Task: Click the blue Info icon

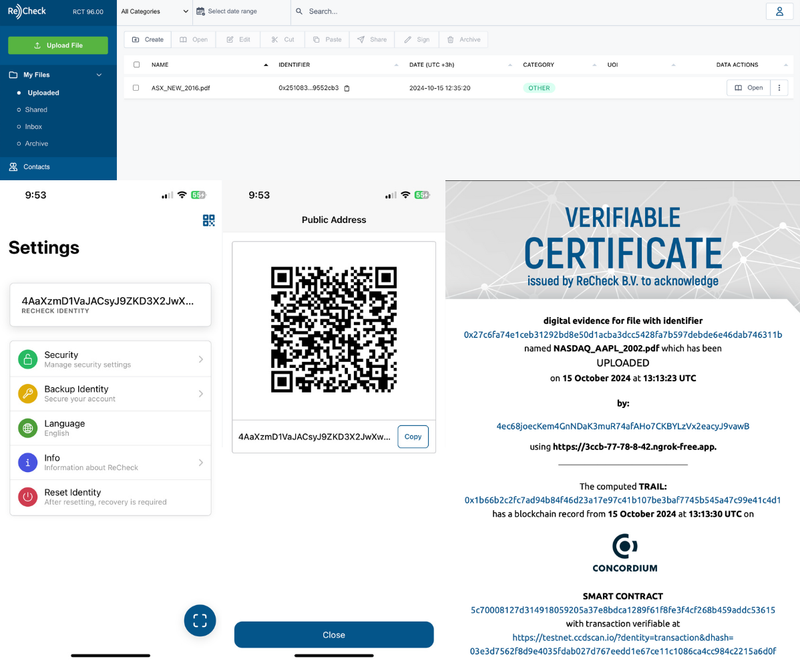Action: click(x=28, y=462)
